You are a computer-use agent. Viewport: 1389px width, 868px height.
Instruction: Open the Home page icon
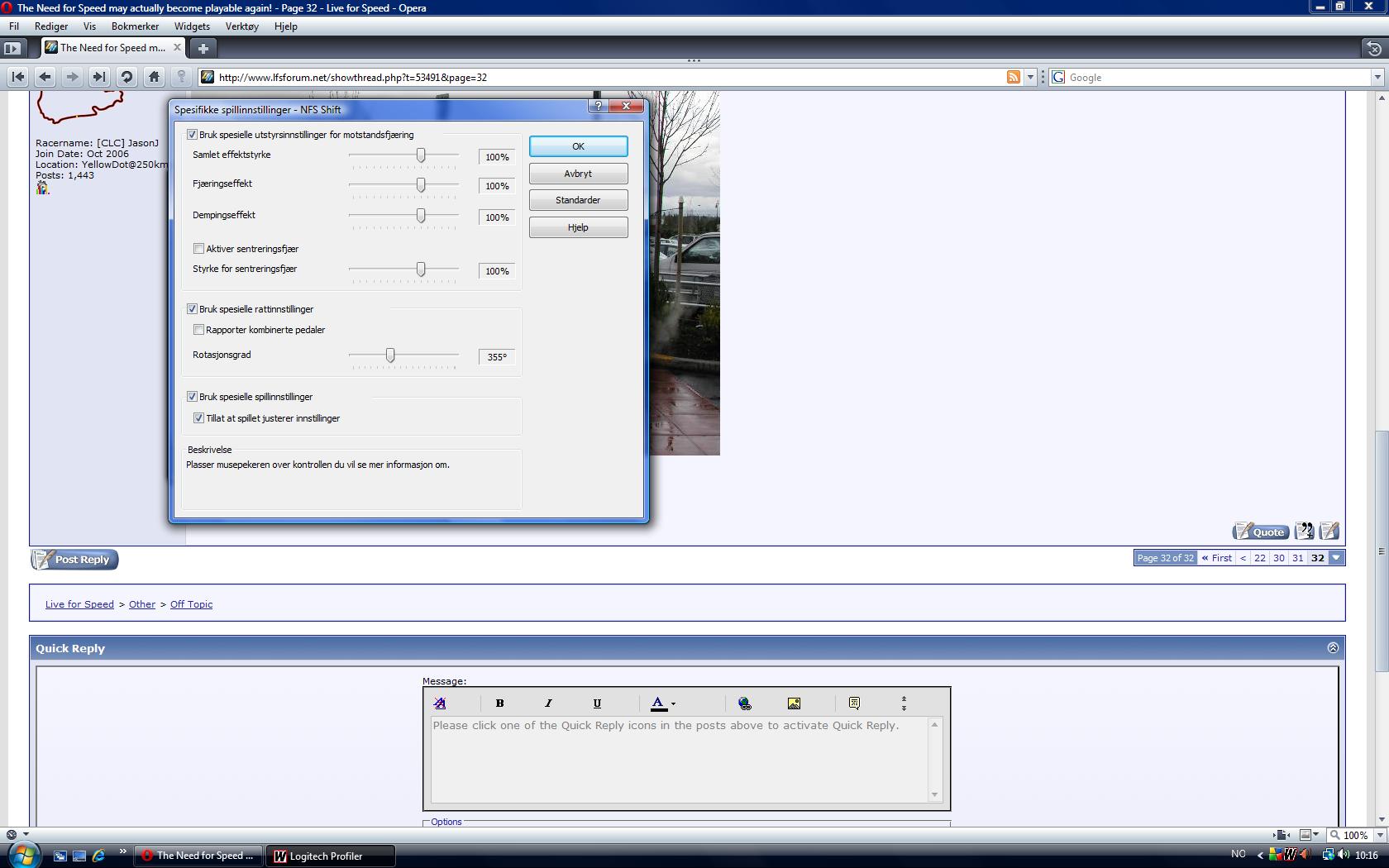(154, 77)
